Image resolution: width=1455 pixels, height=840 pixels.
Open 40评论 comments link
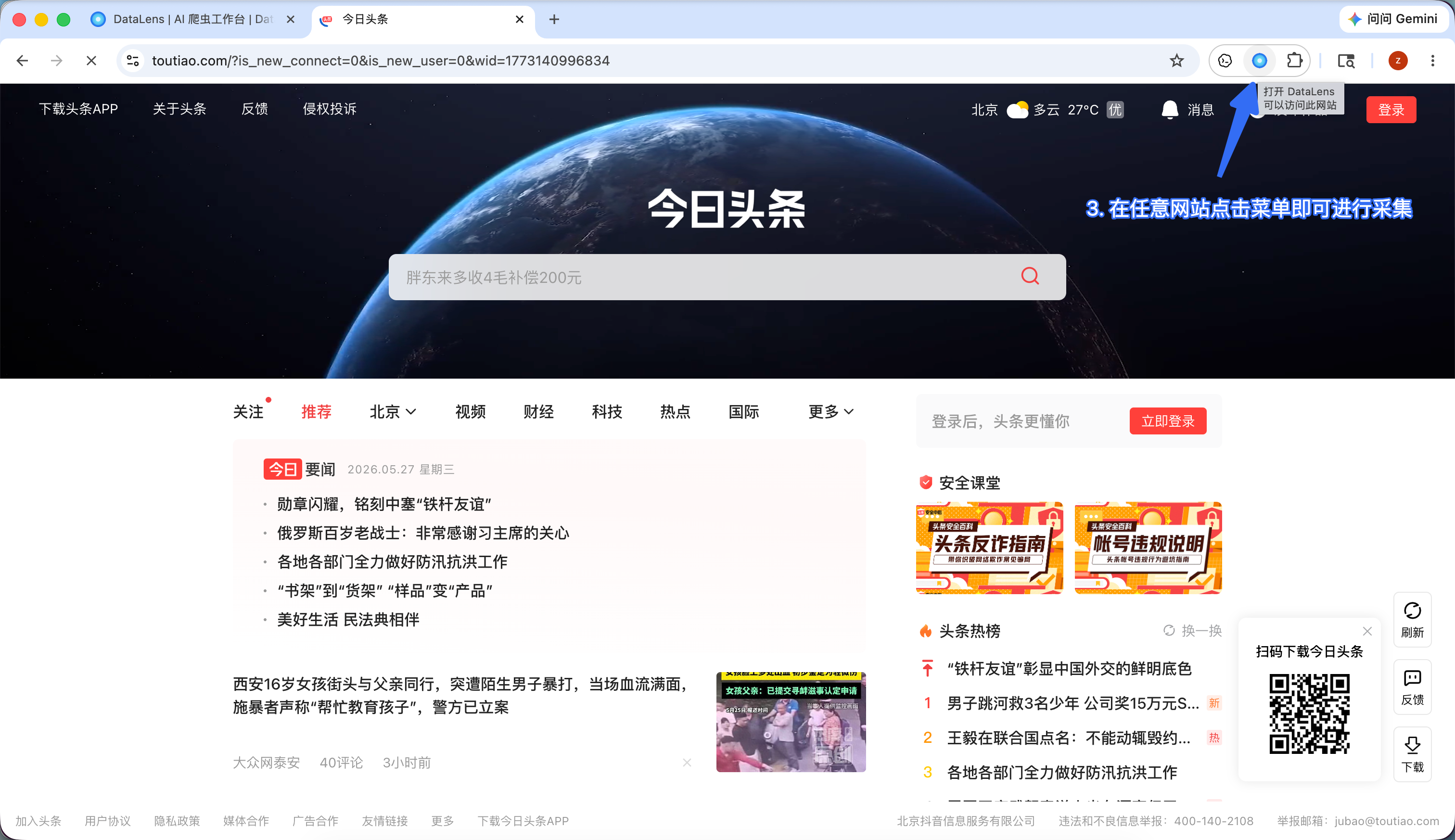point(342,763)
